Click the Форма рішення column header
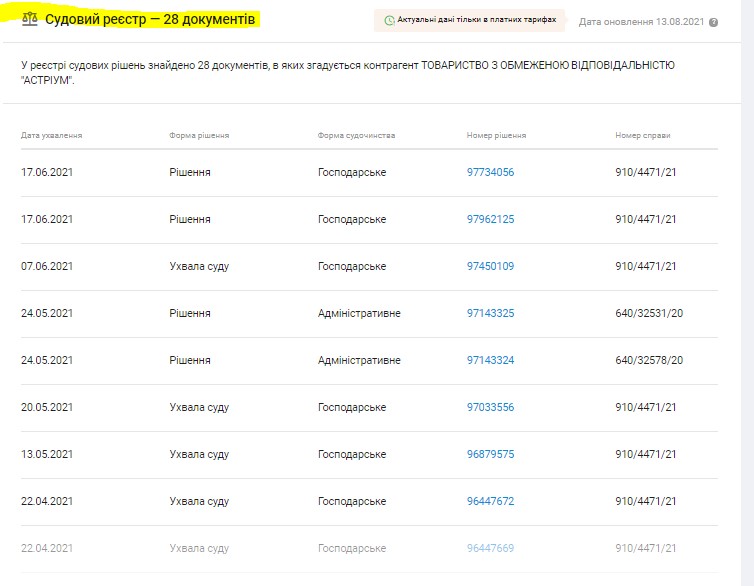Screen dimensions: 754x586 point(199,135)
